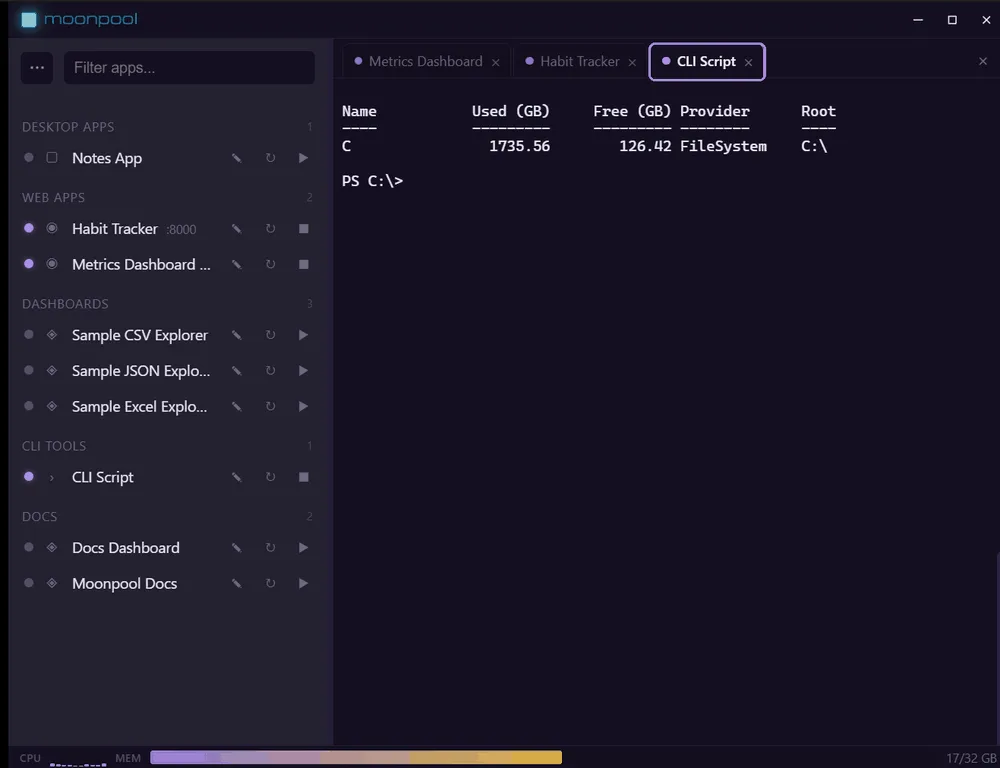Select Docs Dashboard in sidebar

[x=126, y=548]
